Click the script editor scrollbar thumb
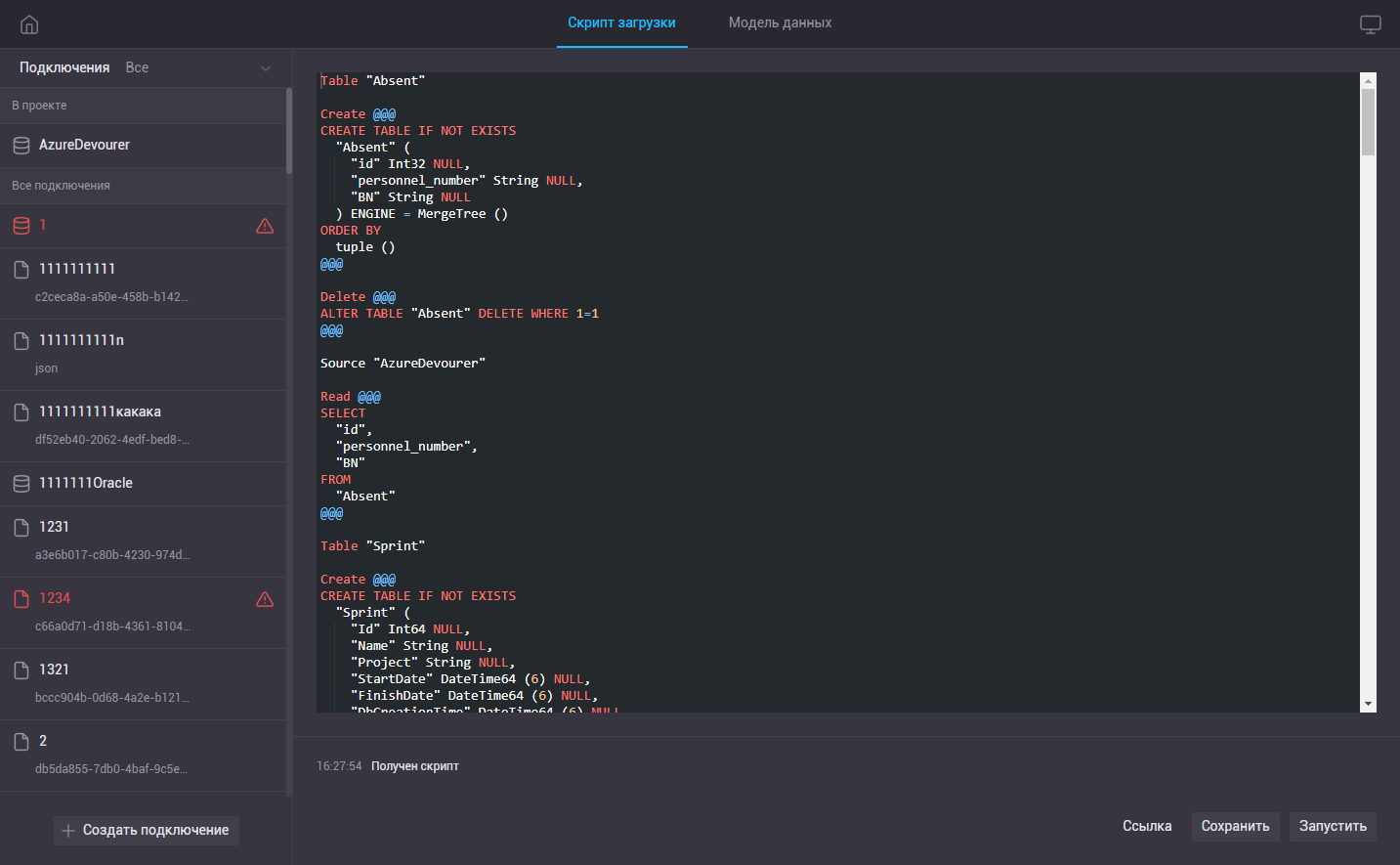The image size is (1400, 865). [1368, 122]
